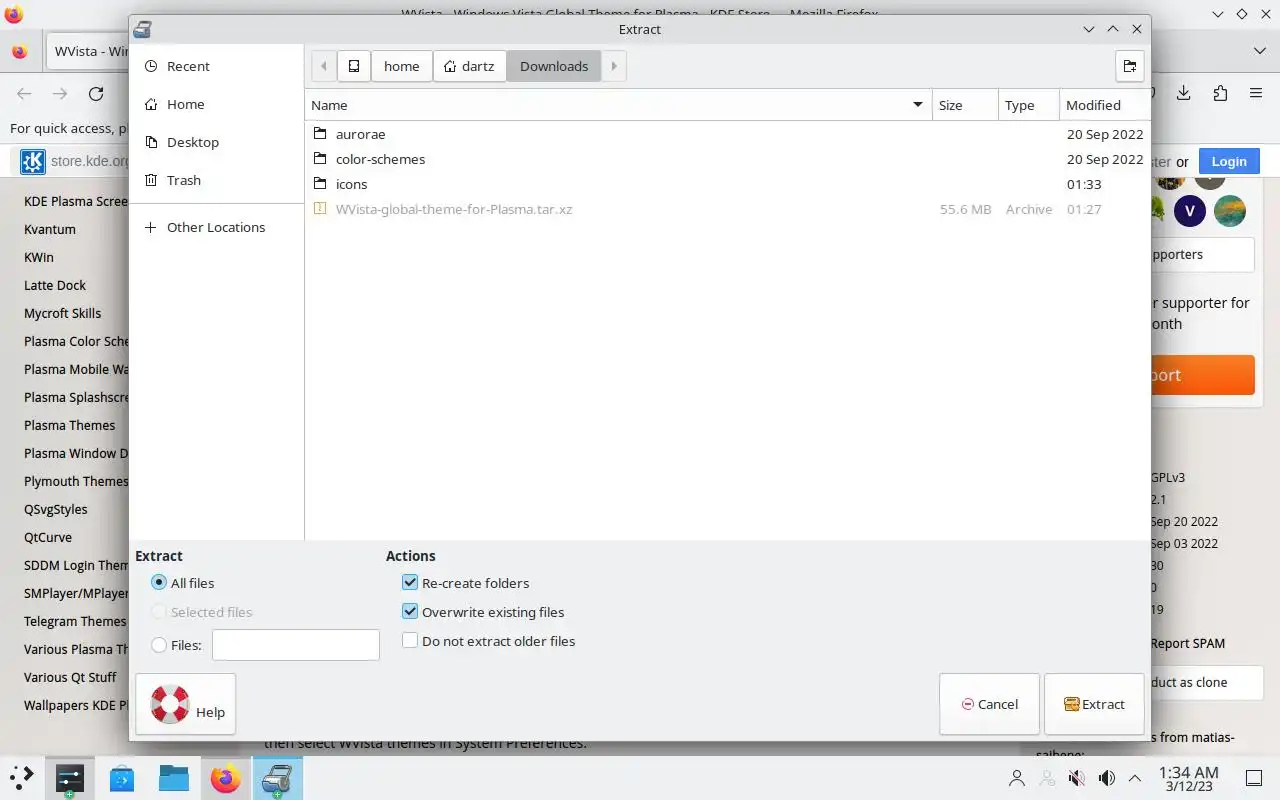
Task: Open the Firefox hamburger menu
Action: pyautogui.click(x=1256, y=93)
